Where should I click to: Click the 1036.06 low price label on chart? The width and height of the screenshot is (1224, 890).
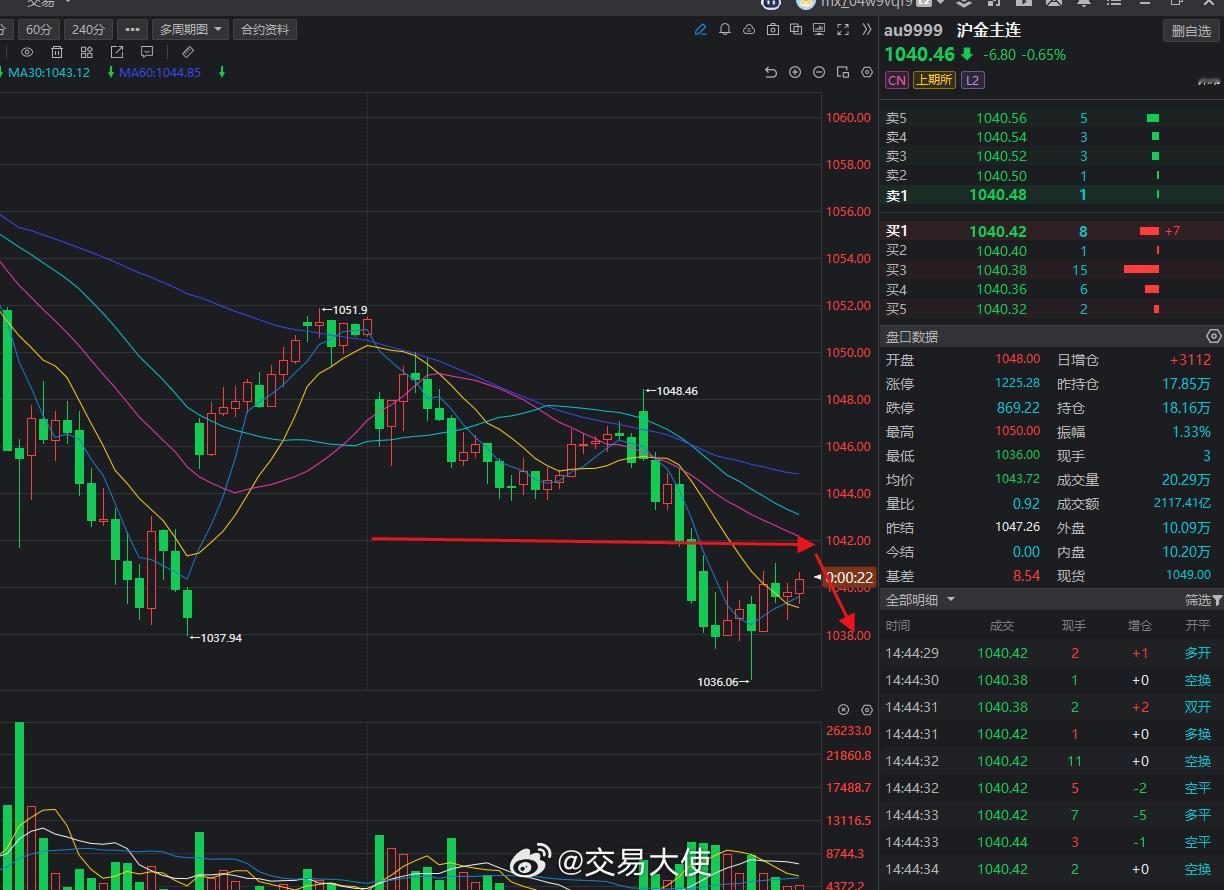(x=717, y=682)
